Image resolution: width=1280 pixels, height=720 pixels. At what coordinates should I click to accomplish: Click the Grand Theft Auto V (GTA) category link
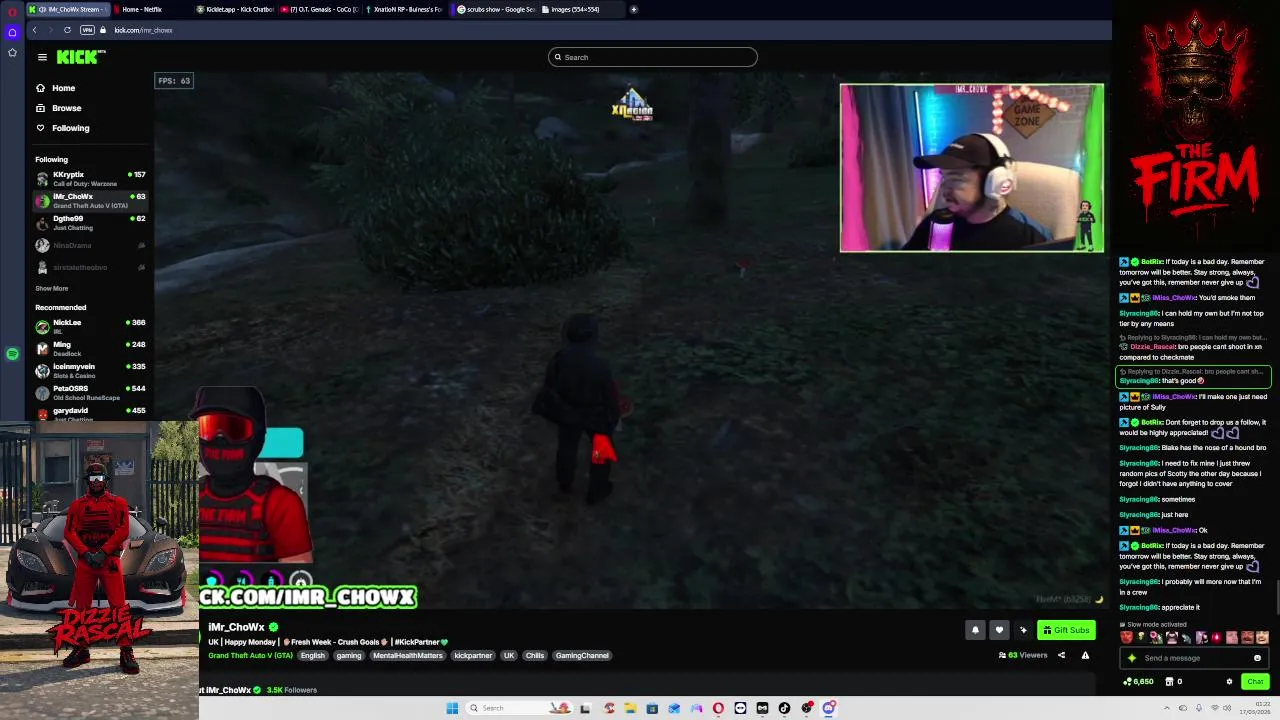click(x=250, y=656)
